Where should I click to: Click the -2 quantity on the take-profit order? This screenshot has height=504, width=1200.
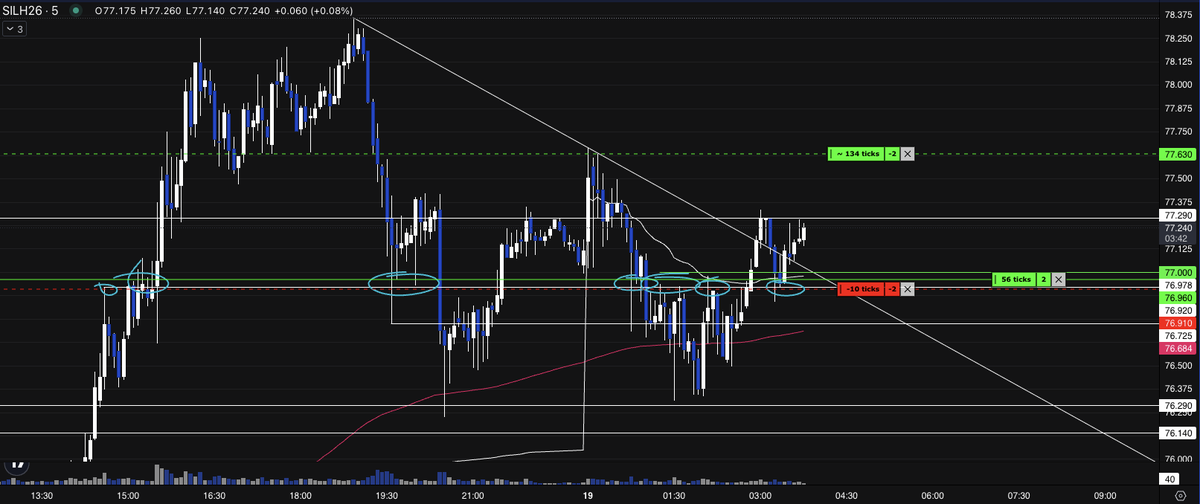point(891,154)
